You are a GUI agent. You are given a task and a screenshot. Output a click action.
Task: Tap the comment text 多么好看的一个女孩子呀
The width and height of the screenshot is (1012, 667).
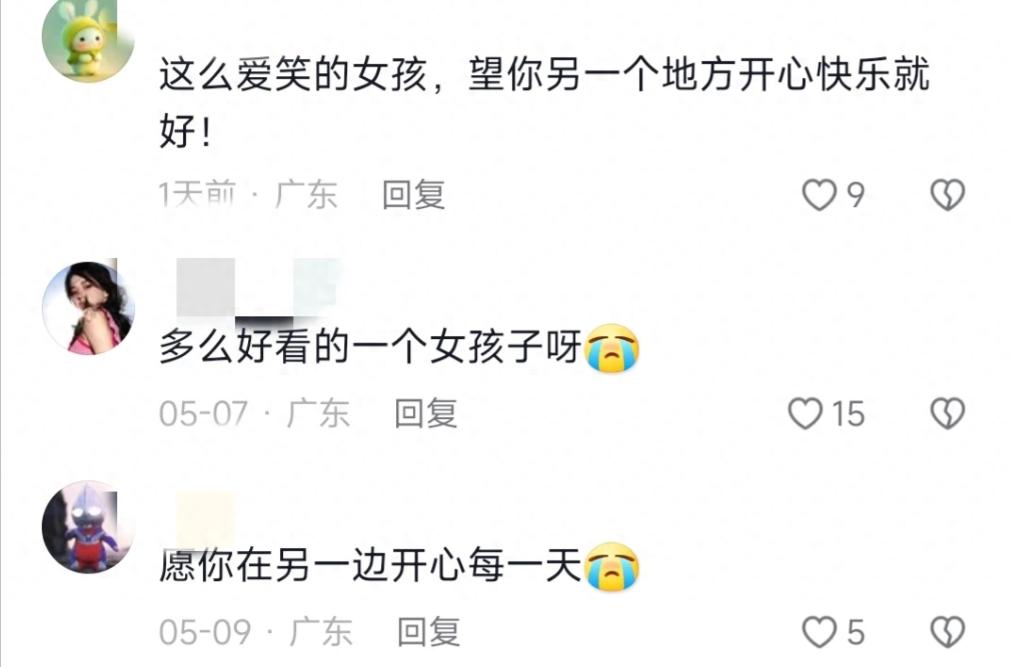pyautogui.click(x=371, y=347)
